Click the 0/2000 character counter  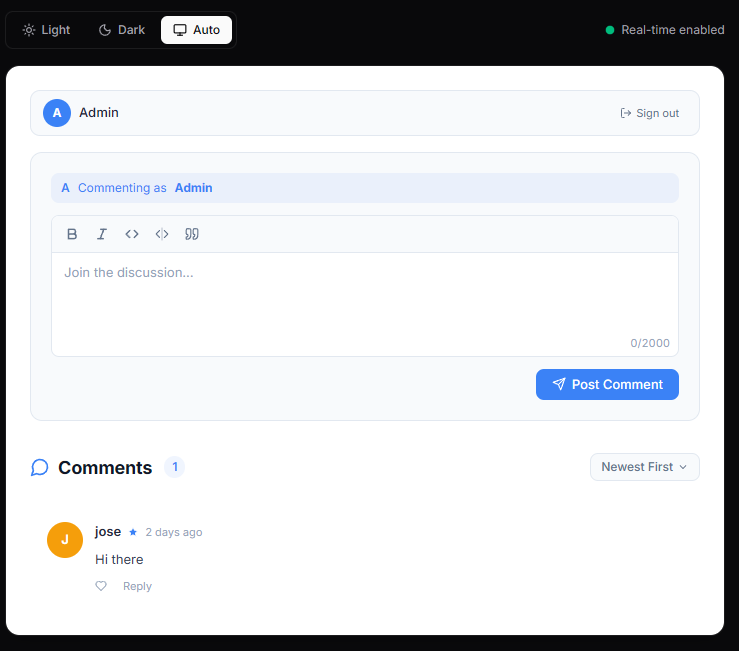point(650,343)
